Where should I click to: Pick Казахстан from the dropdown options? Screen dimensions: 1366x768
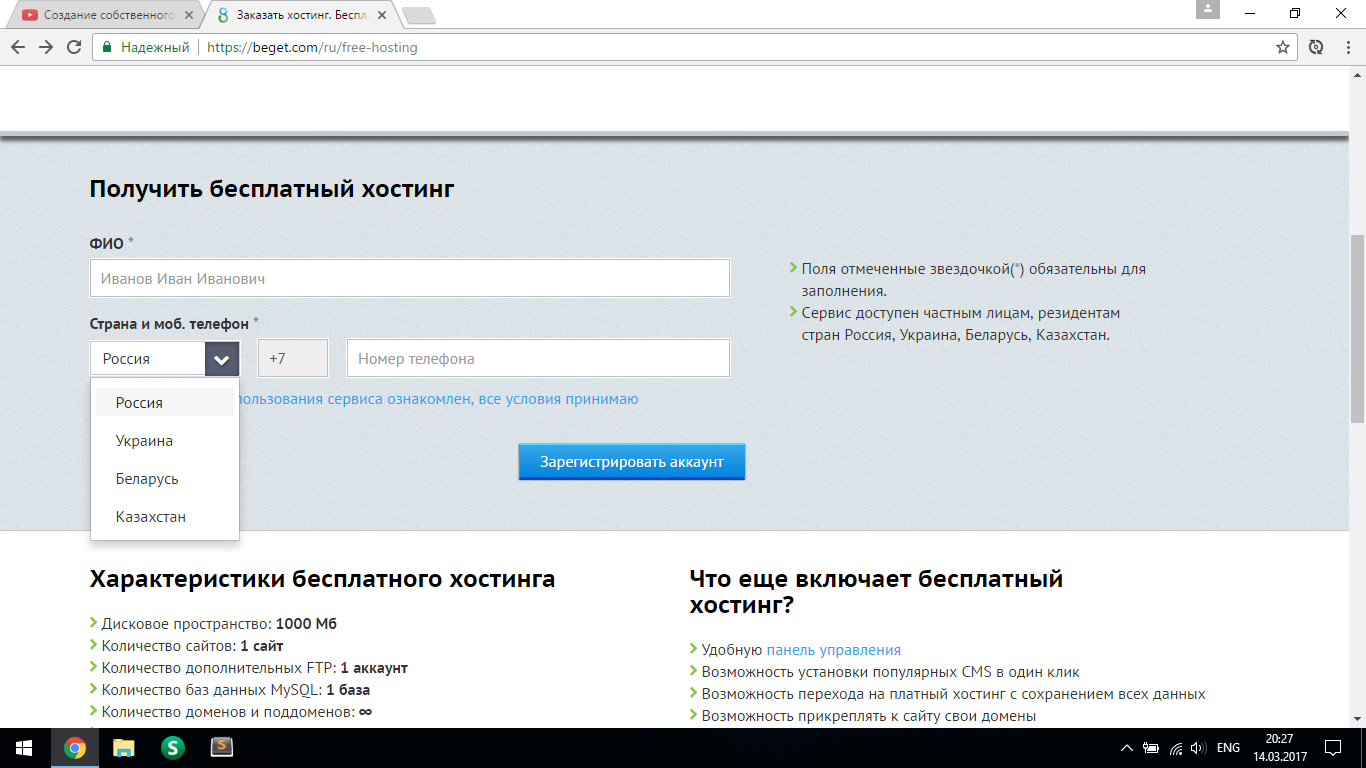151,517
